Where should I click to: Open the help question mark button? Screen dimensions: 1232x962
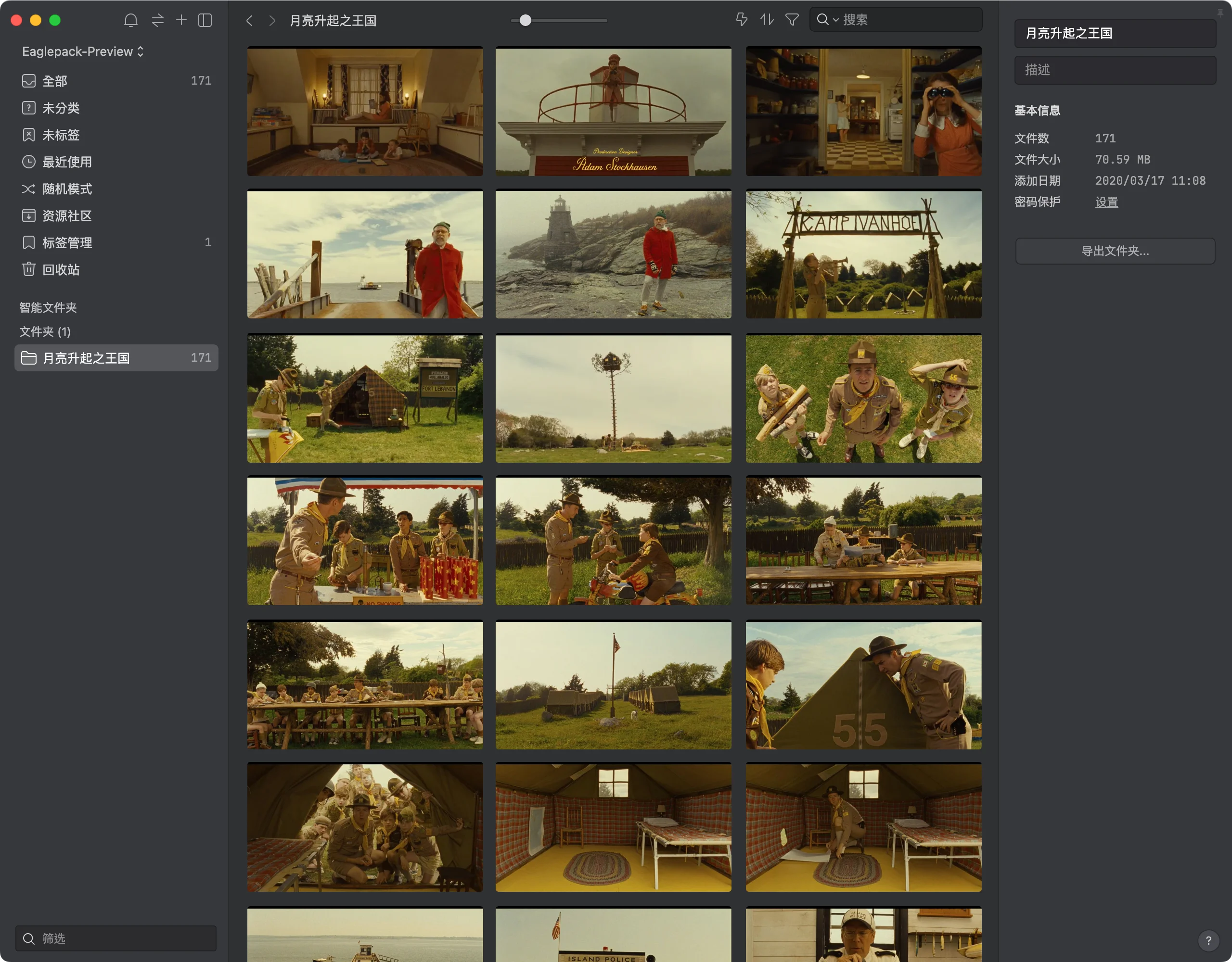click(1208, 940)
